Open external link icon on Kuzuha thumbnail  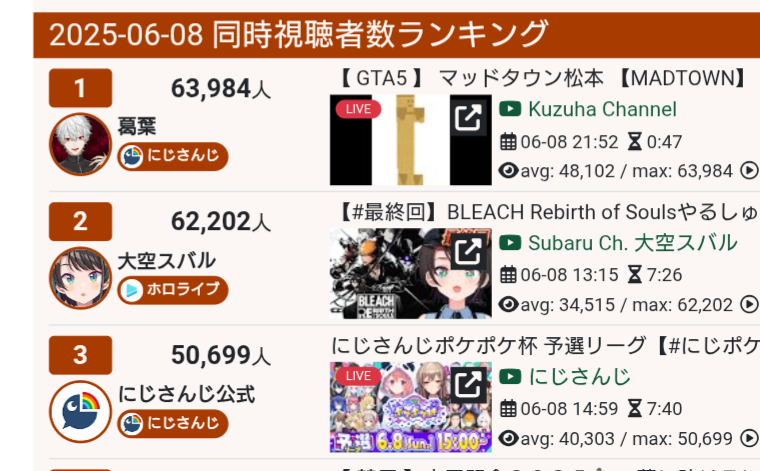pyautogui.click(x=468, y=117)
